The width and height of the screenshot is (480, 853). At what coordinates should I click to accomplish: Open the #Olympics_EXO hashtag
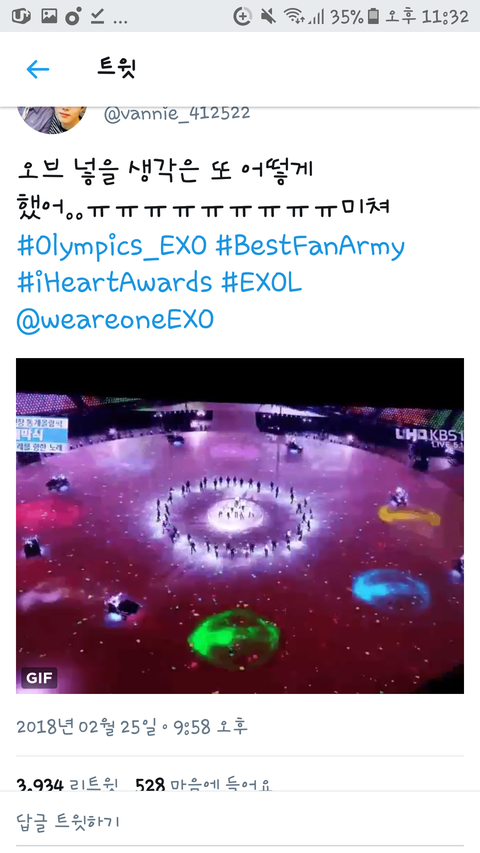[x=112, y=246]
